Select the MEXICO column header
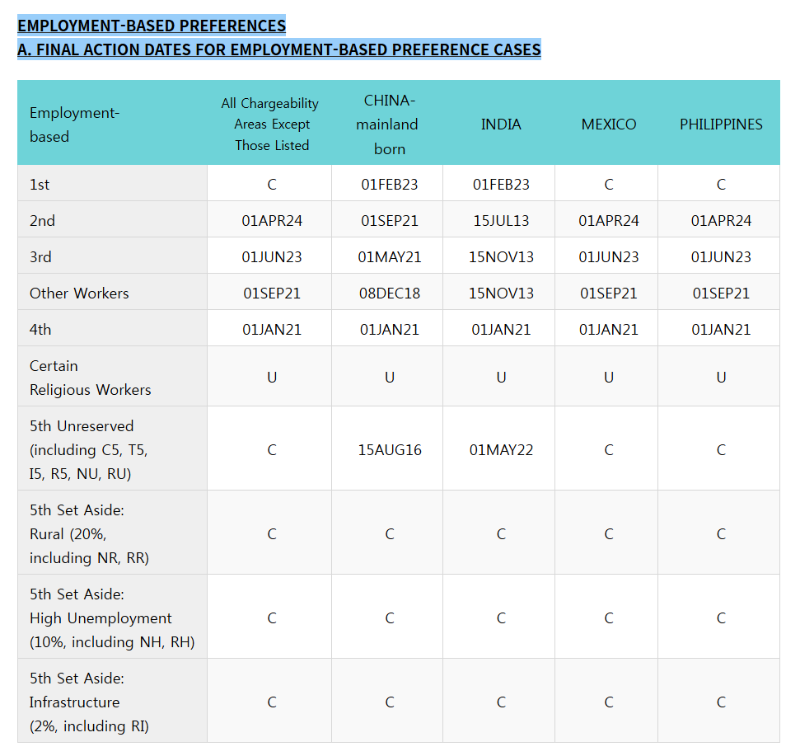 click(609, 124)
